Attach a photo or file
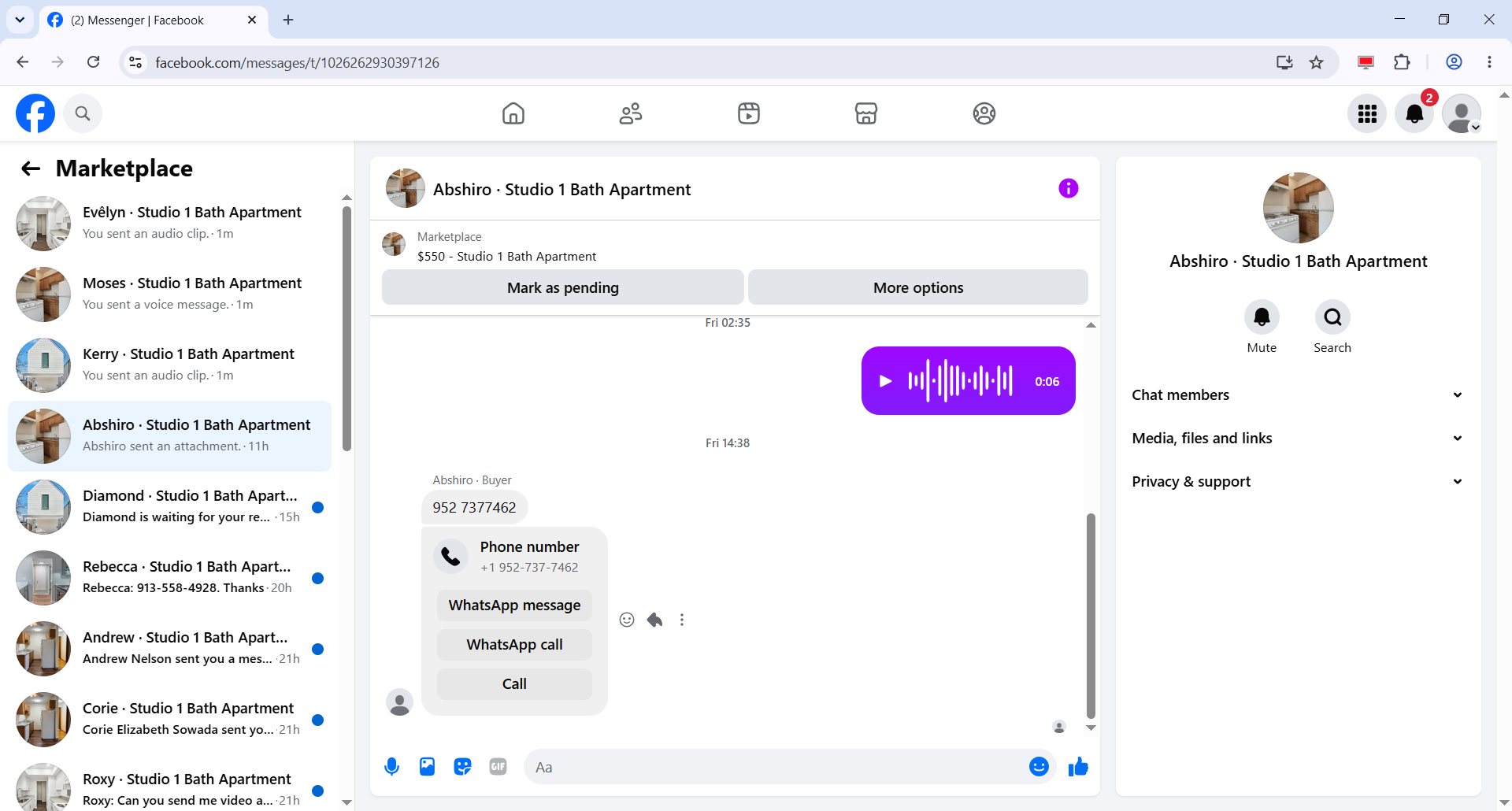 tap(427, 767)
